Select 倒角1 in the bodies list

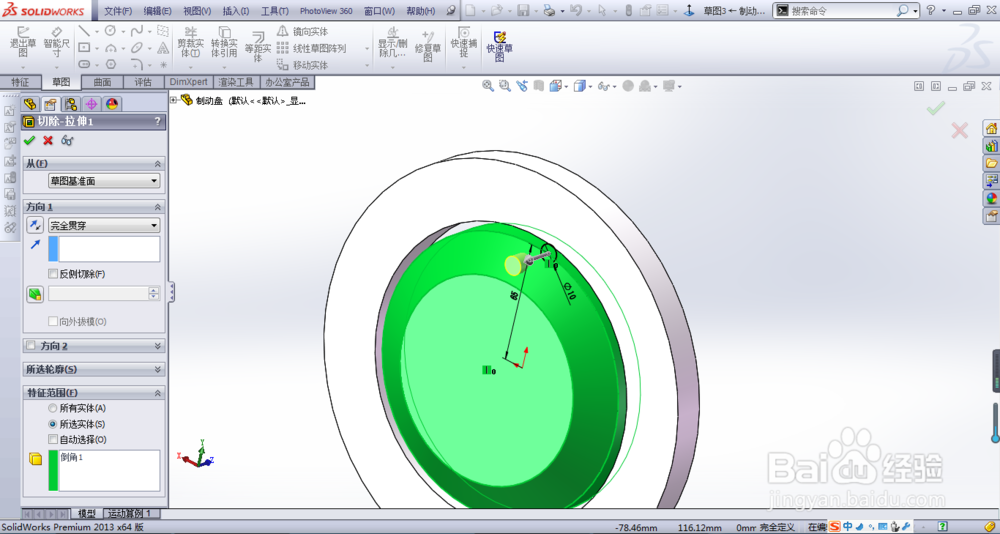click(x=71, y=457)
